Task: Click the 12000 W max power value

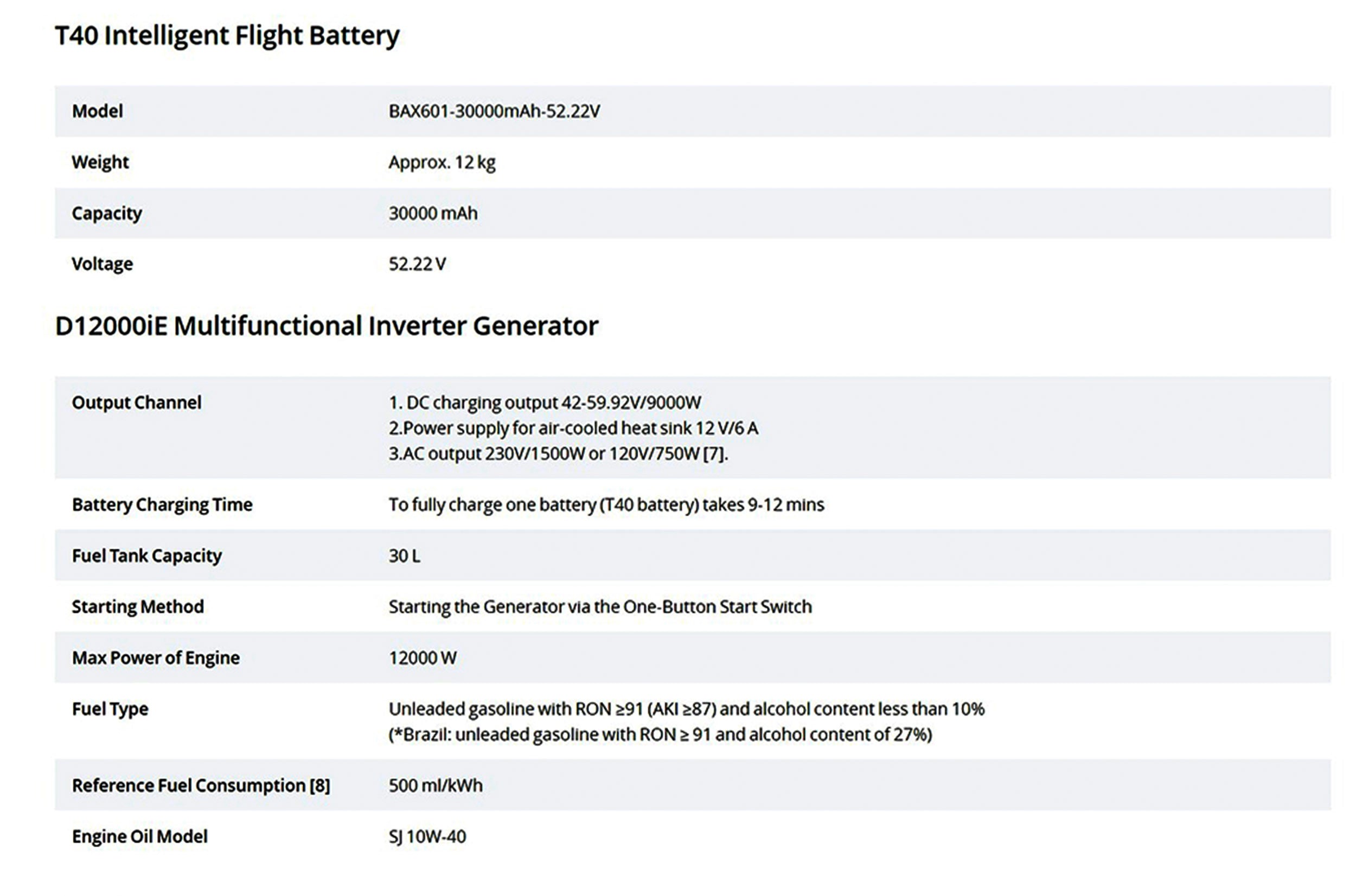Action: (423, 658)
